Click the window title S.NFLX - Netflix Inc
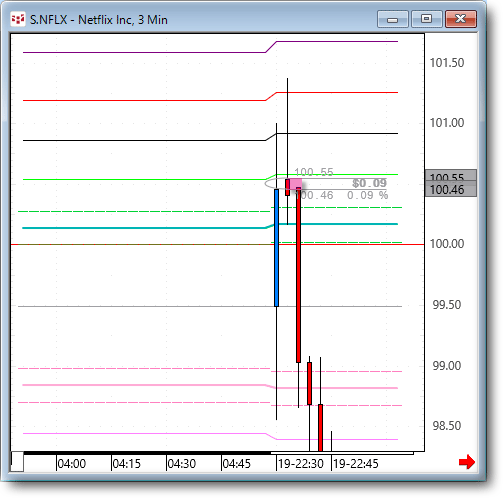This screenshot has width=504, height=499. [99, 20]
